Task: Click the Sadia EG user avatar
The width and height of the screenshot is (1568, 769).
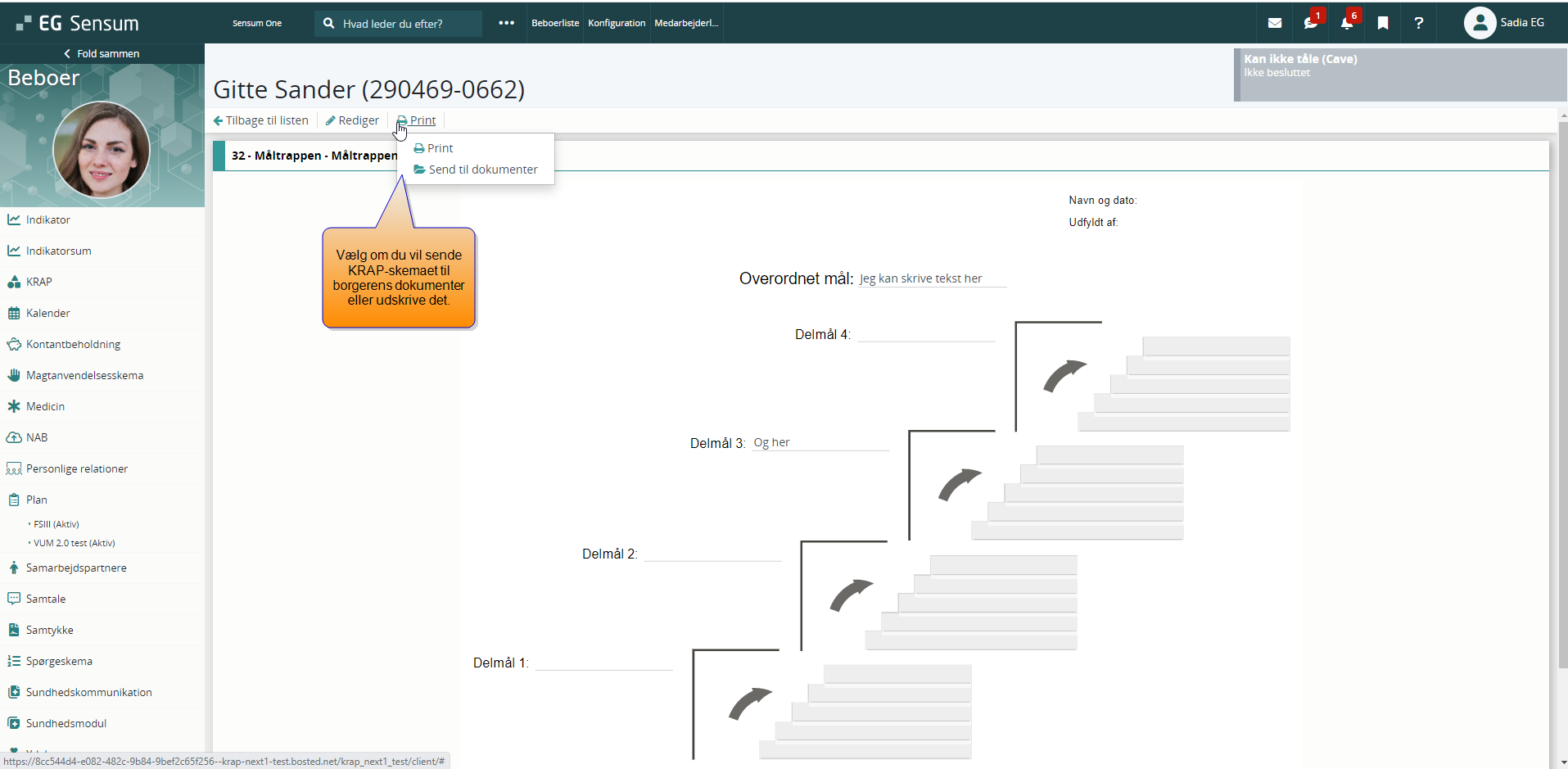Action: point(1479,23)
